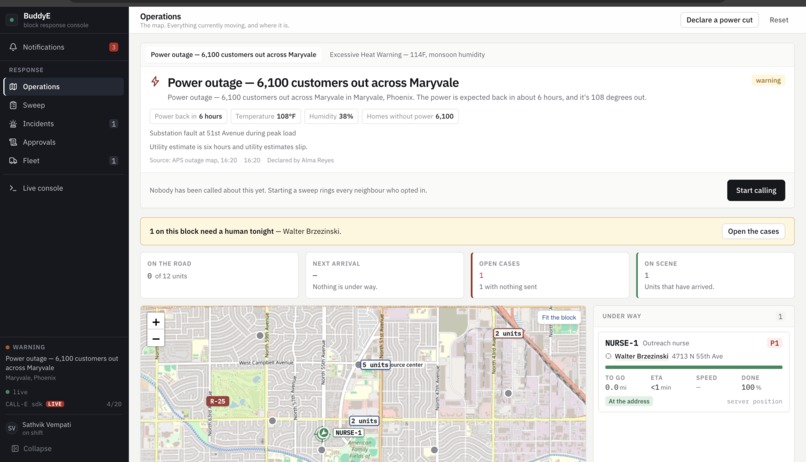The width and height of the screenshot is (806, 462).
Task: Click the yellow warning tag
Action: point(768,80)
